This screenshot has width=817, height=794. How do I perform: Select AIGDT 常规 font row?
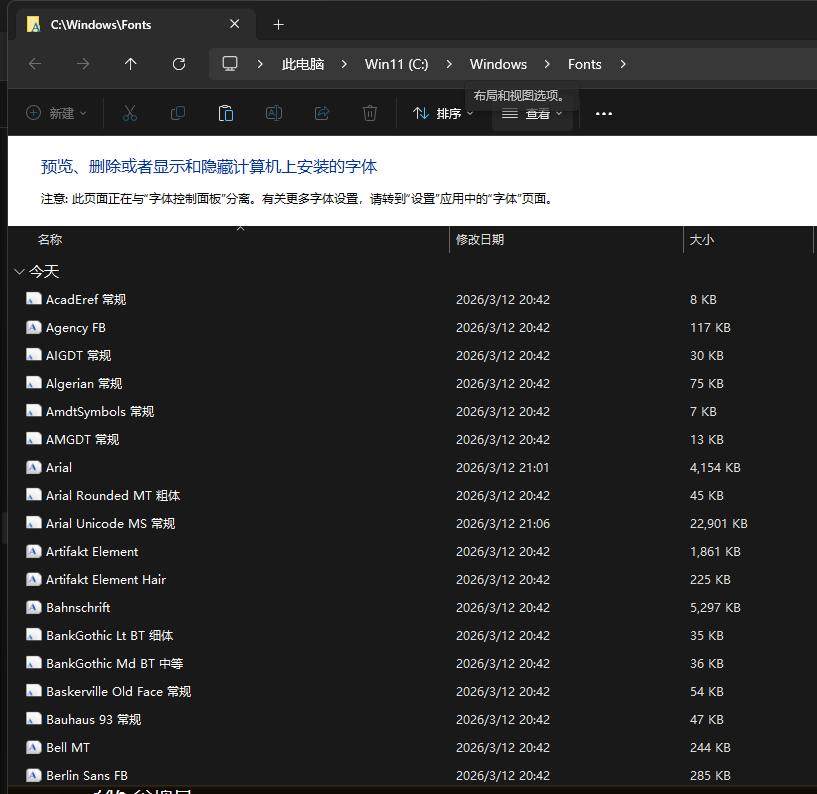(78, 355)
